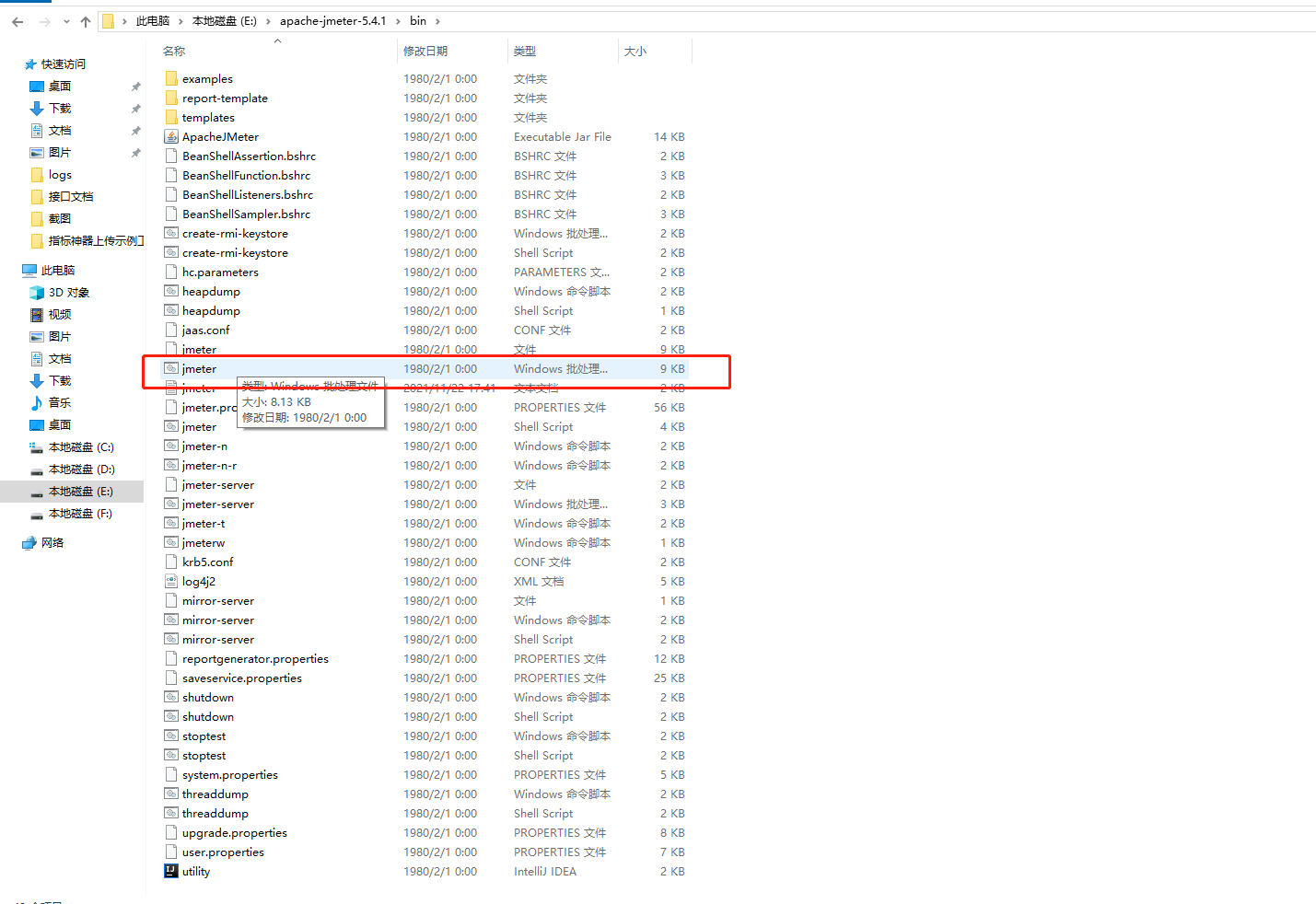Click the BeanShellAssertion.bshrc file icon
The image size is (1316, 904).
tap(171, 156)
